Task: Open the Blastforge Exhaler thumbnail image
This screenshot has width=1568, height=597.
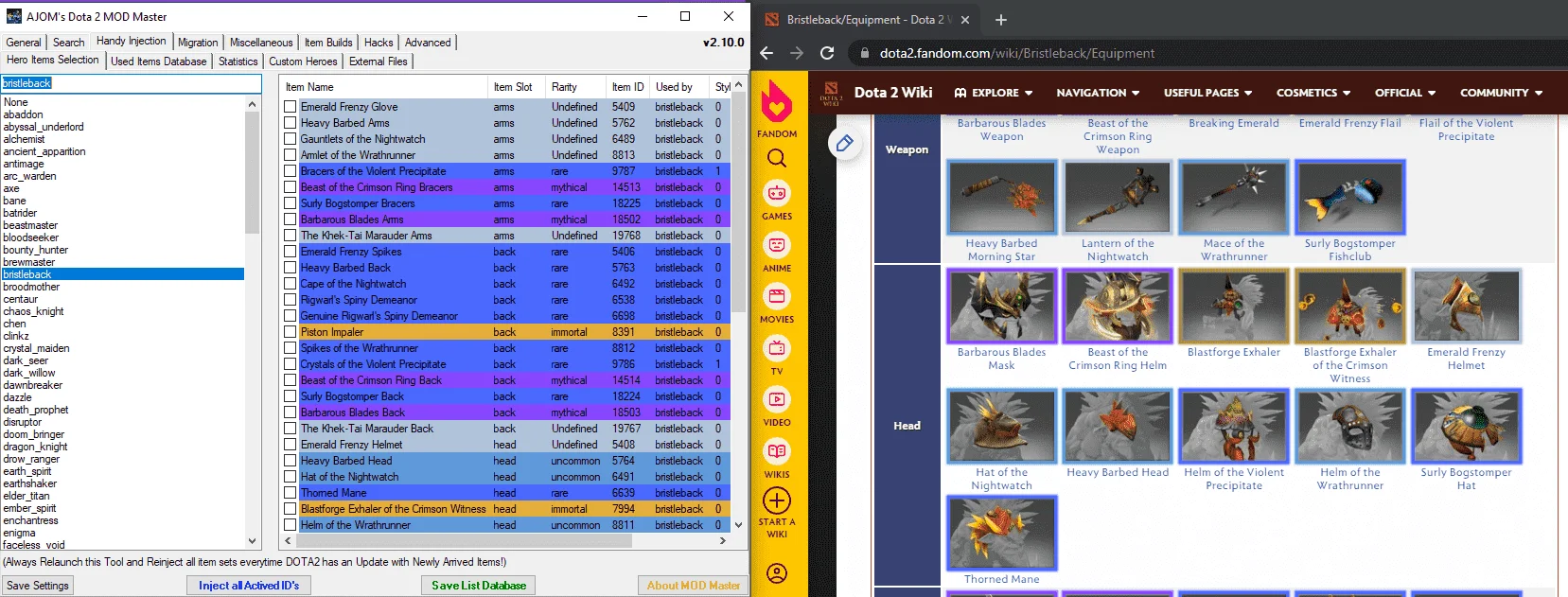Action: [x=1234, y=306]
